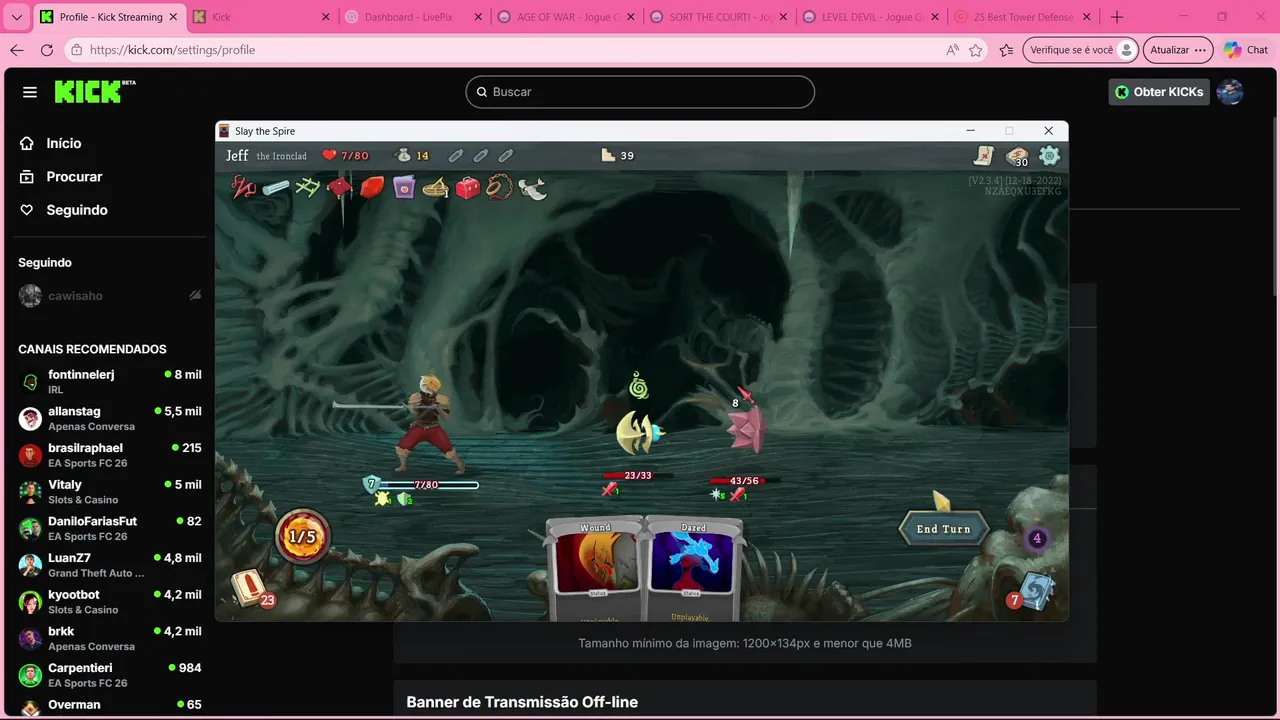1280x720 pixels.
Task: Open the Copilot Chat button
Action: [x=1246, y=50]
